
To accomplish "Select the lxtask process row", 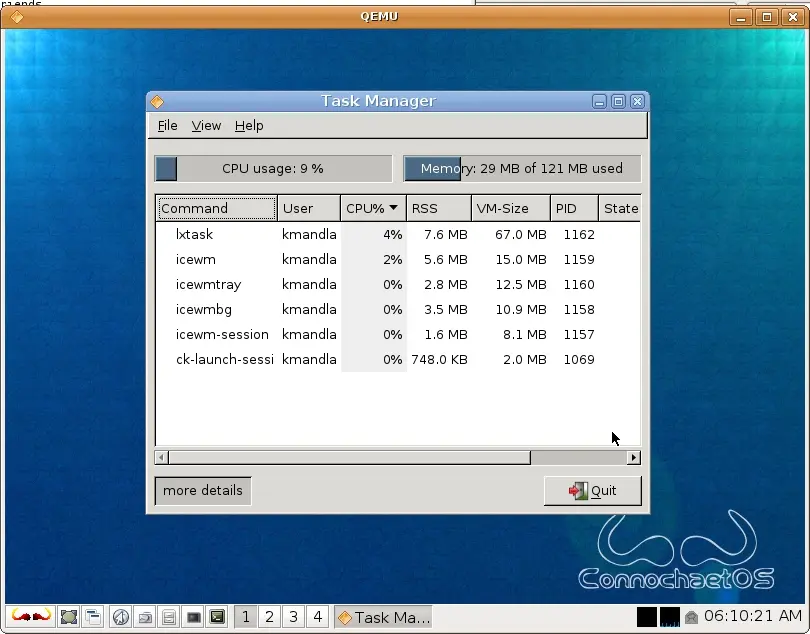I will 398,235.
